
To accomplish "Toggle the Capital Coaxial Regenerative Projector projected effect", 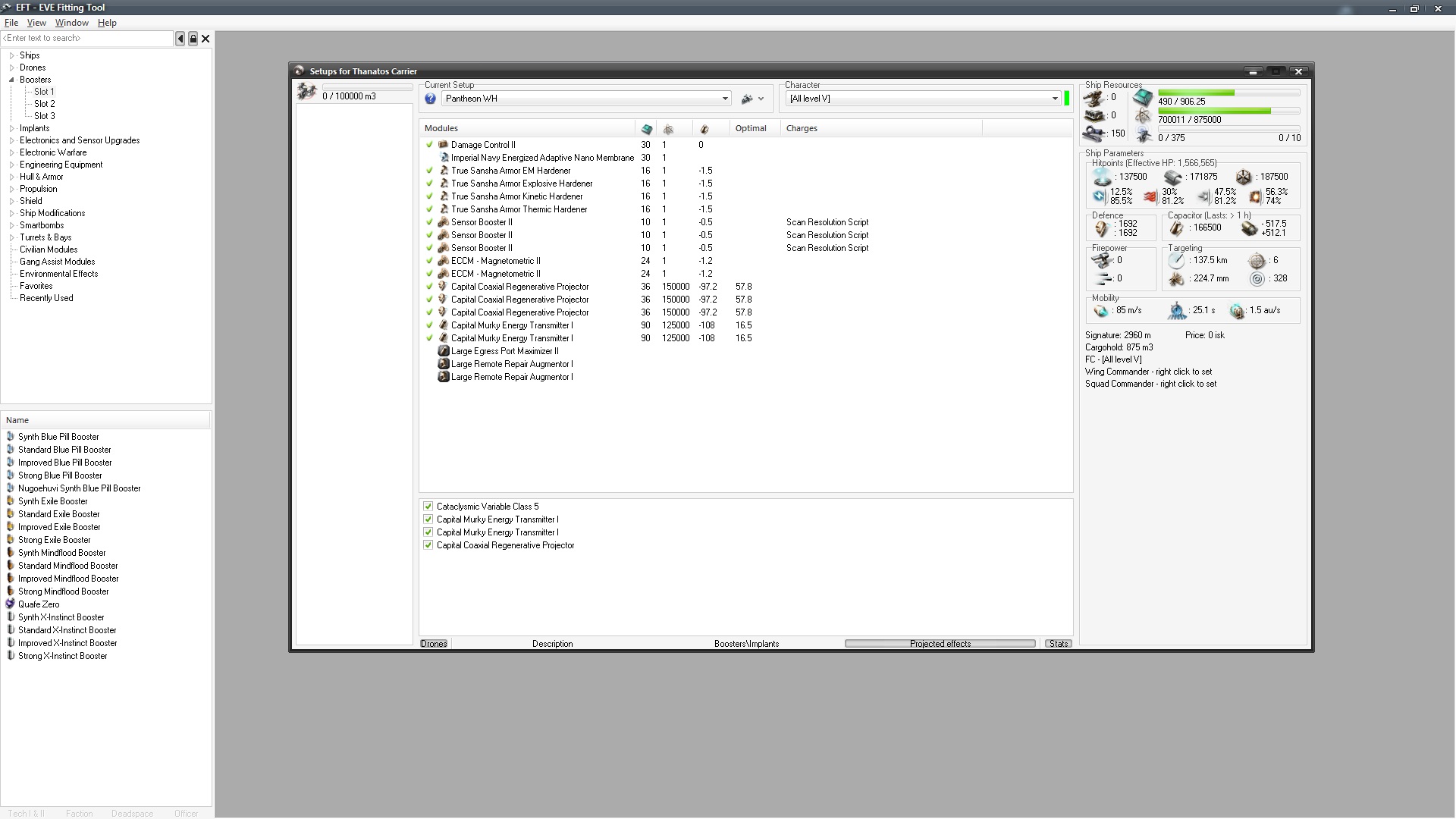I will [428, 545].
